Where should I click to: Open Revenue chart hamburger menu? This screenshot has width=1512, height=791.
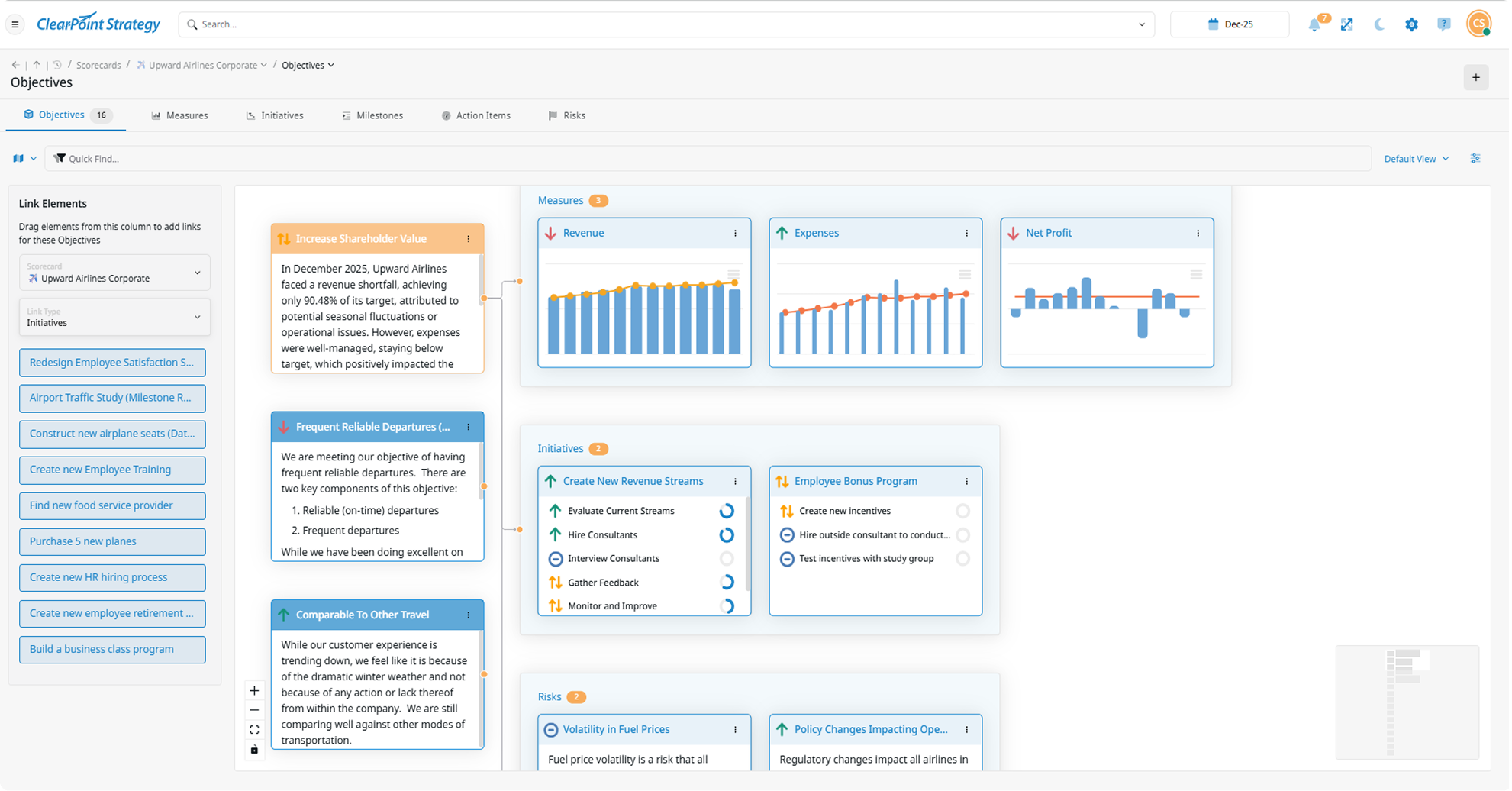(x=734, y=275)
